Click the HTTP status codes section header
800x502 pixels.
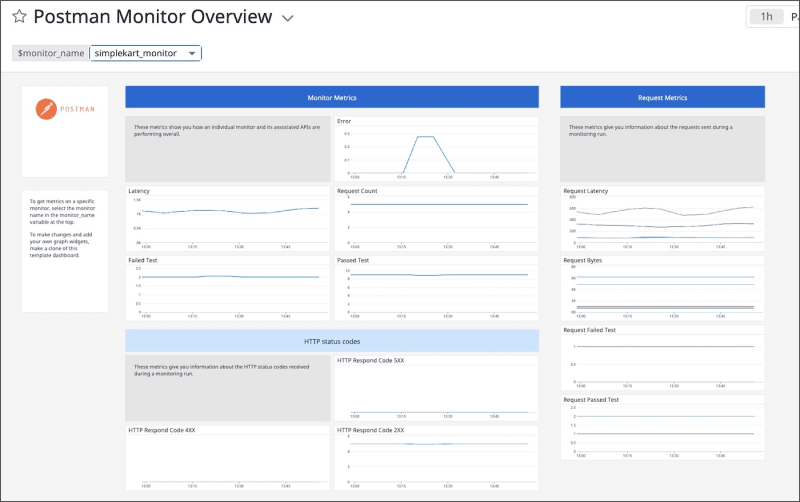pyautogui.click(x=332, y=341)
